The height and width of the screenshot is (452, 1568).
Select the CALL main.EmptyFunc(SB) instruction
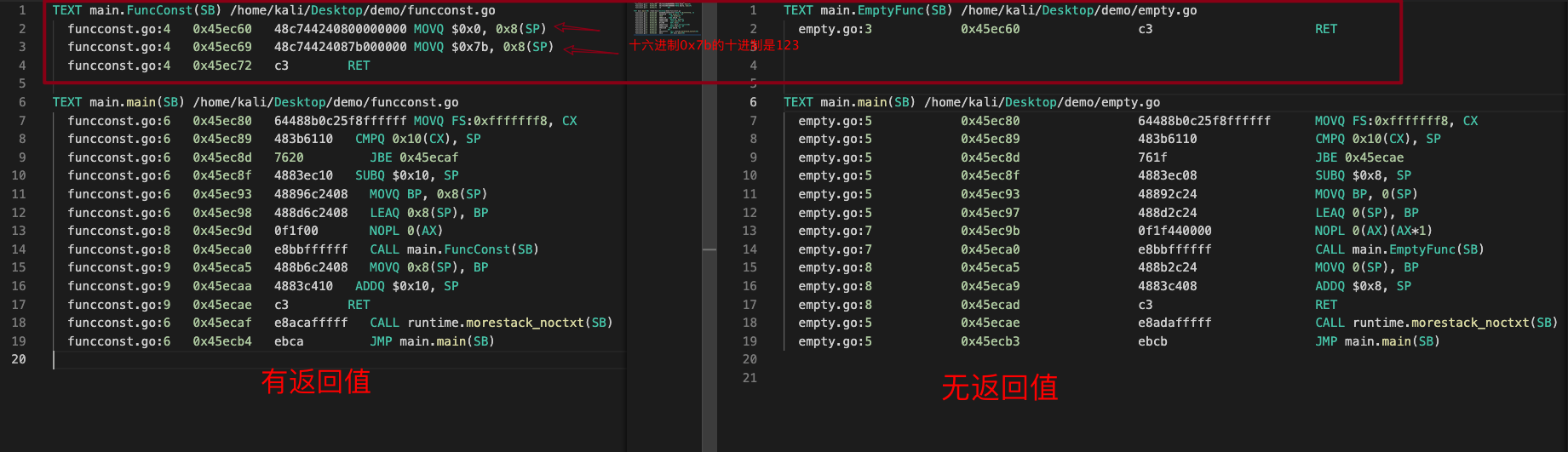(x=1399, y=249)
